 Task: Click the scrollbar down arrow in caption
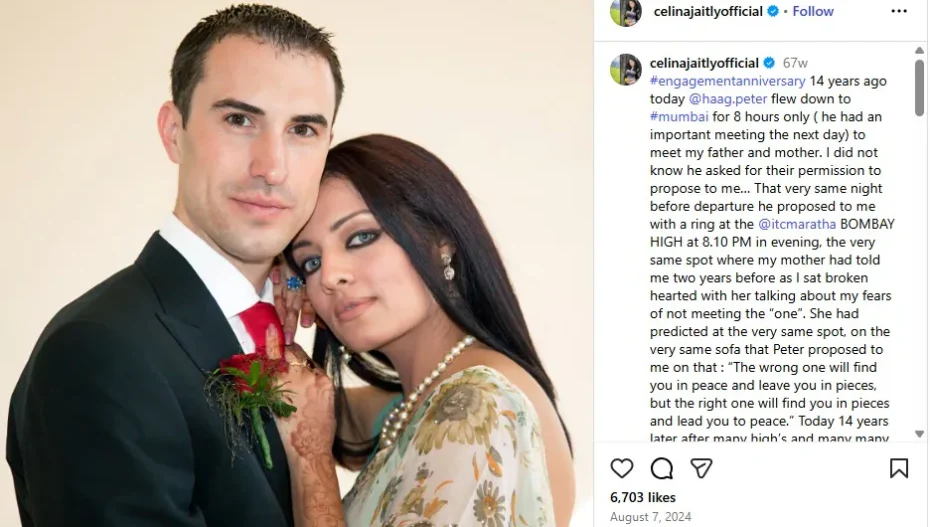click(919, 434)
